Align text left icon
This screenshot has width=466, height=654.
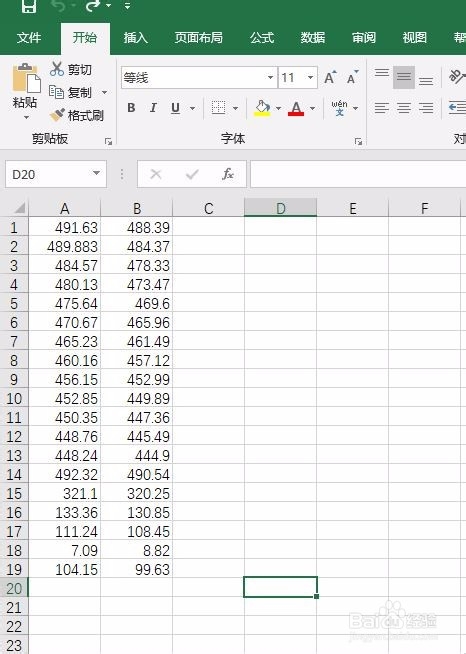[x=381, y=108]
